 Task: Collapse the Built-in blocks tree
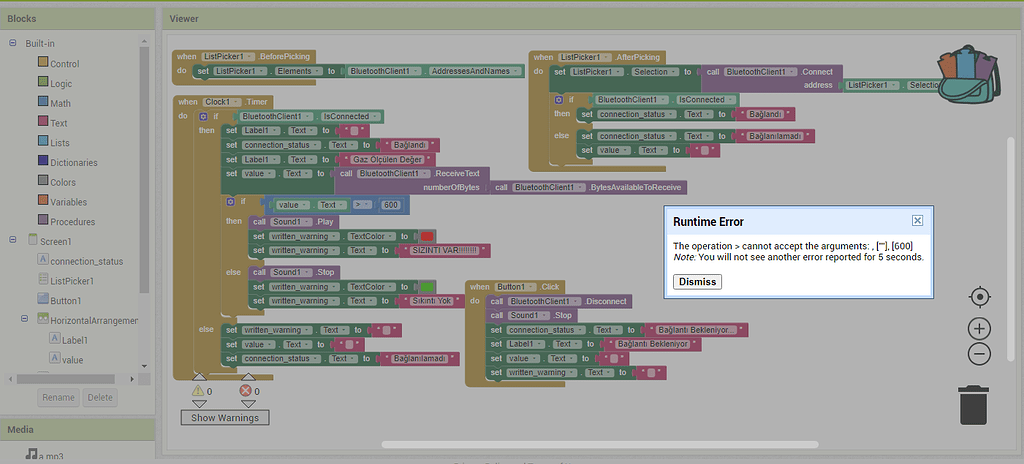coord(13,43)
